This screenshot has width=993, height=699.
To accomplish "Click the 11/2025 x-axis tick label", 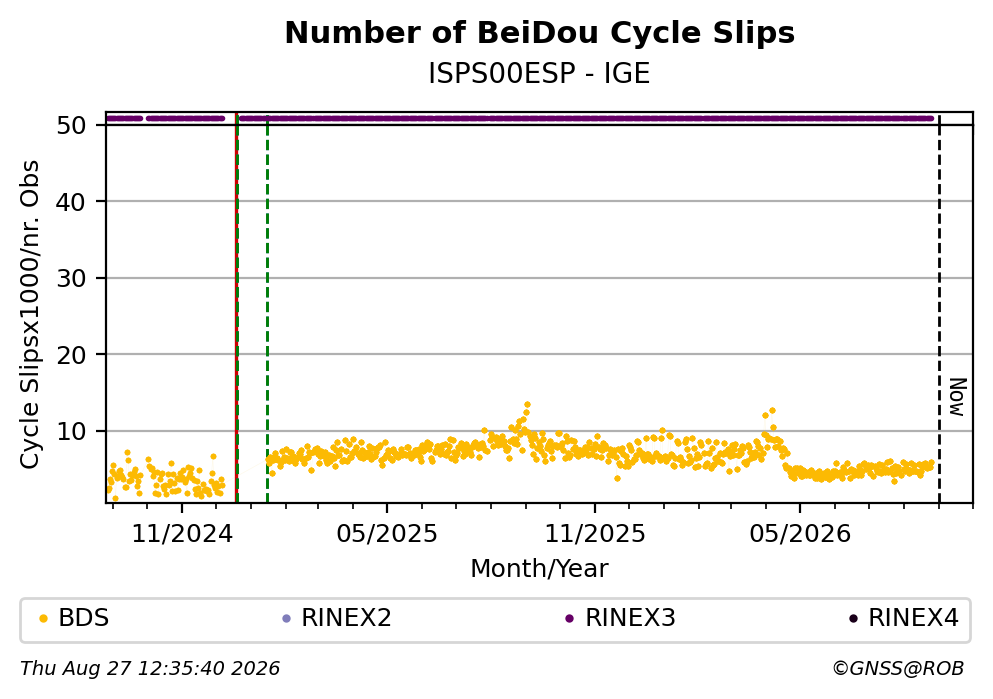I will [x=595, y=534].
